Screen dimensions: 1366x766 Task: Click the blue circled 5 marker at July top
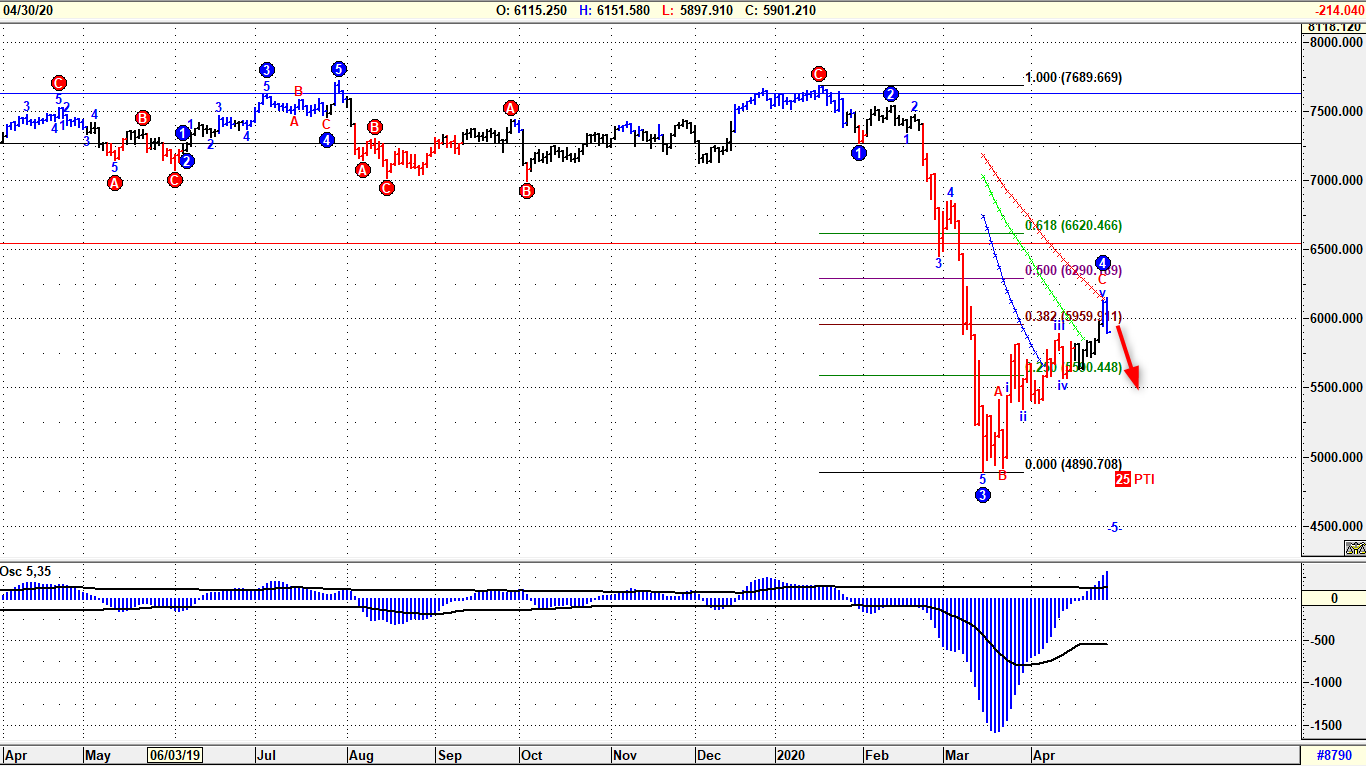(x=337, y=69)
